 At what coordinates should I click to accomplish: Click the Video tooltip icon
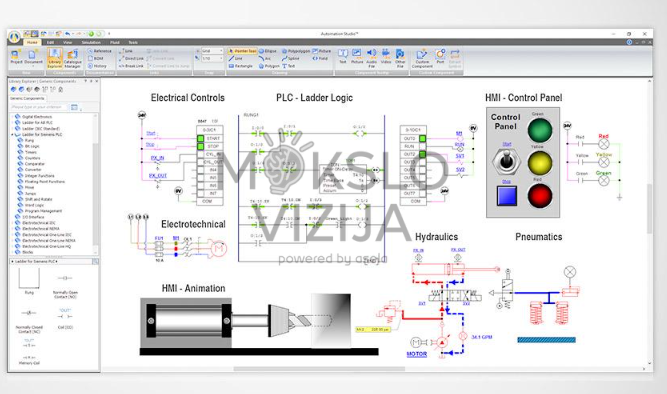tap(385, 56)
